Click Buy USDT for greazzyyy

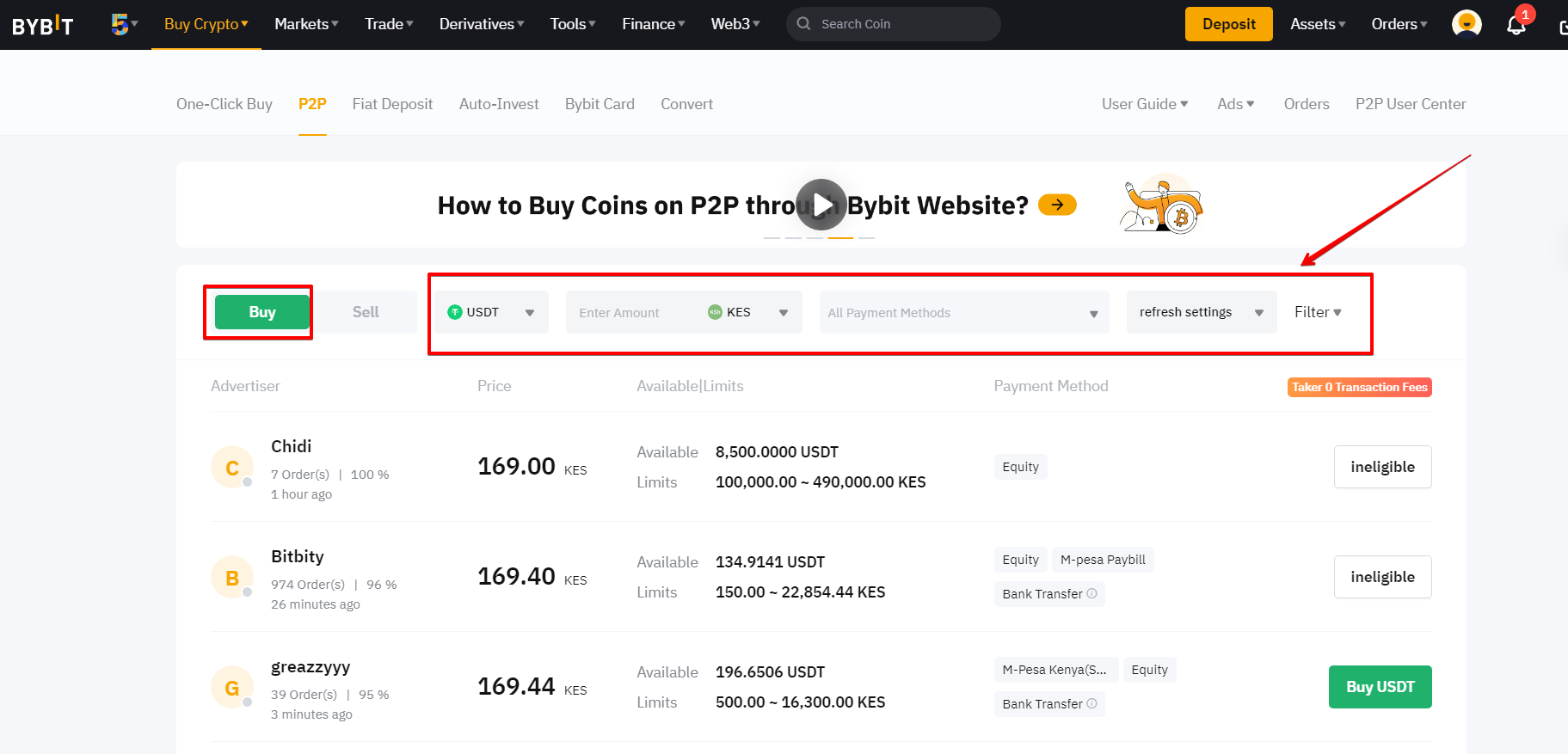(x=1380, y=687)
